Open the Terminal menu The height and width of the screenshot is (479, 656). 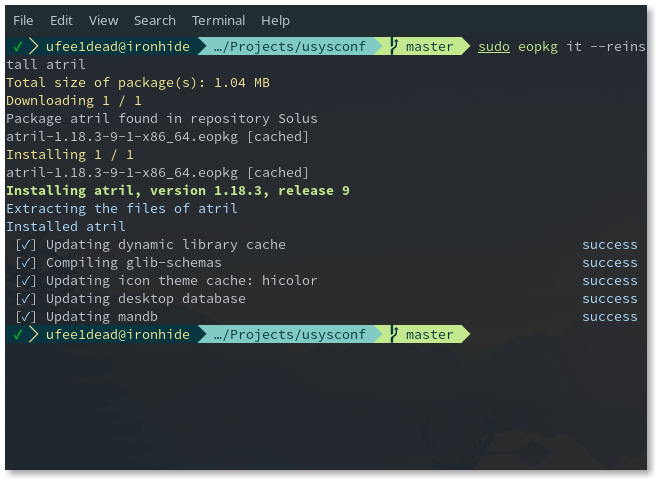coord(218,20)
